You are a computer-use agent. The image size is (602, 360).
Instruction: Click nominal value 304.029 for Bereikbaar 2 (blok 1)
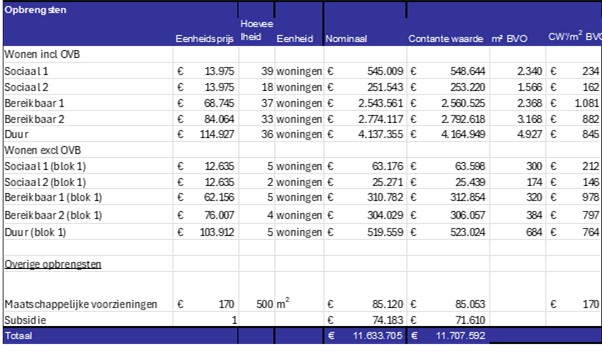[385, 215]
